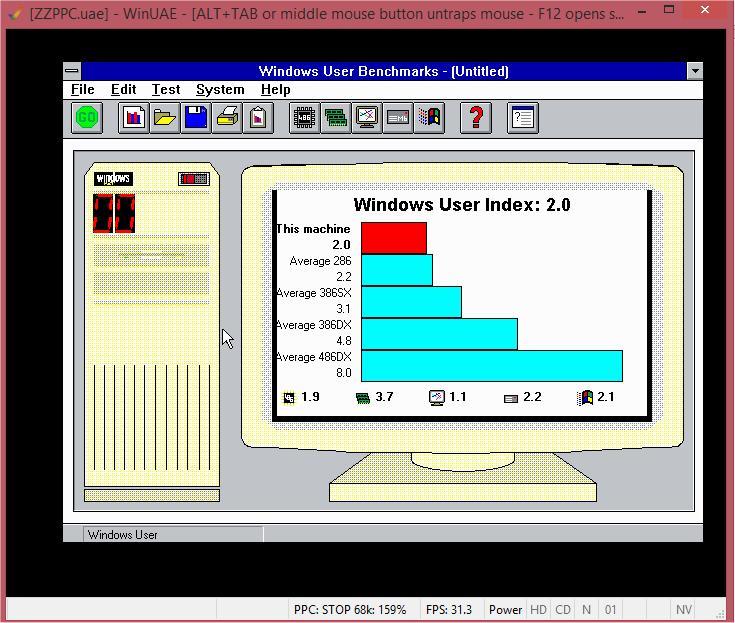Screen dimensions: 735x623
Task: Click the 'Average 386SX' label
Action: click(314, 293)
